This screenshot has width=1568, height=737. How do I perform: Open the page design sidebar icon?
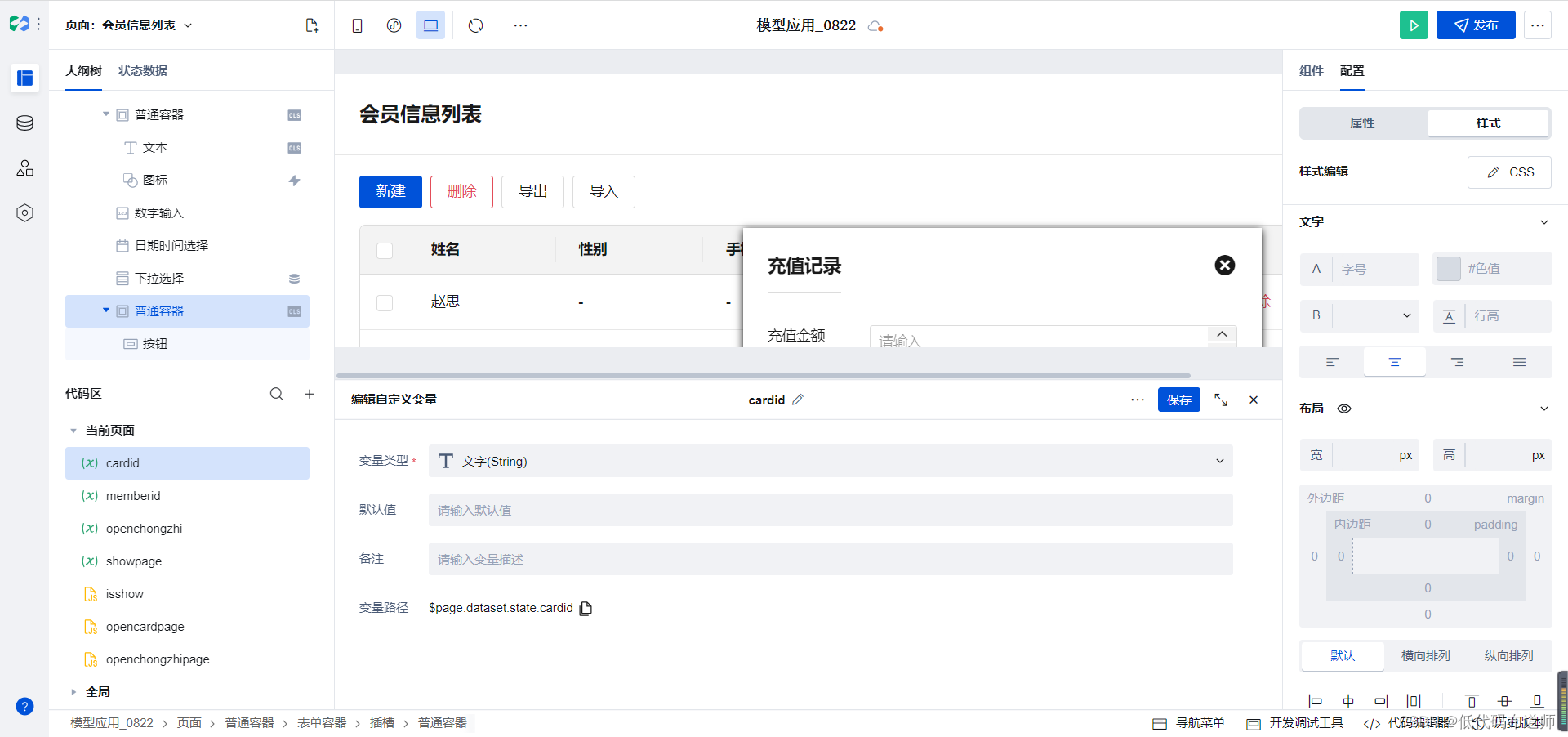[24, 78]
